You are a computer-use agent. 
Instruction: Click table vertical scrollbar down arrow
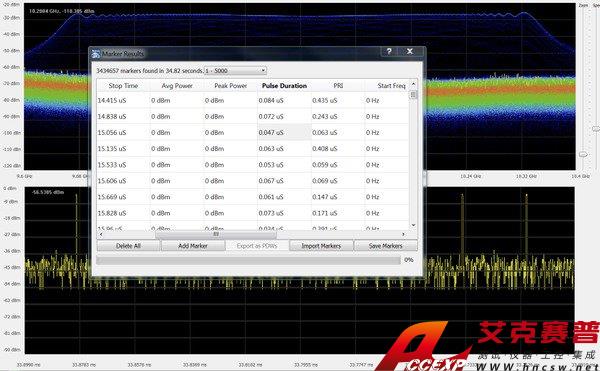click(413, 225)
